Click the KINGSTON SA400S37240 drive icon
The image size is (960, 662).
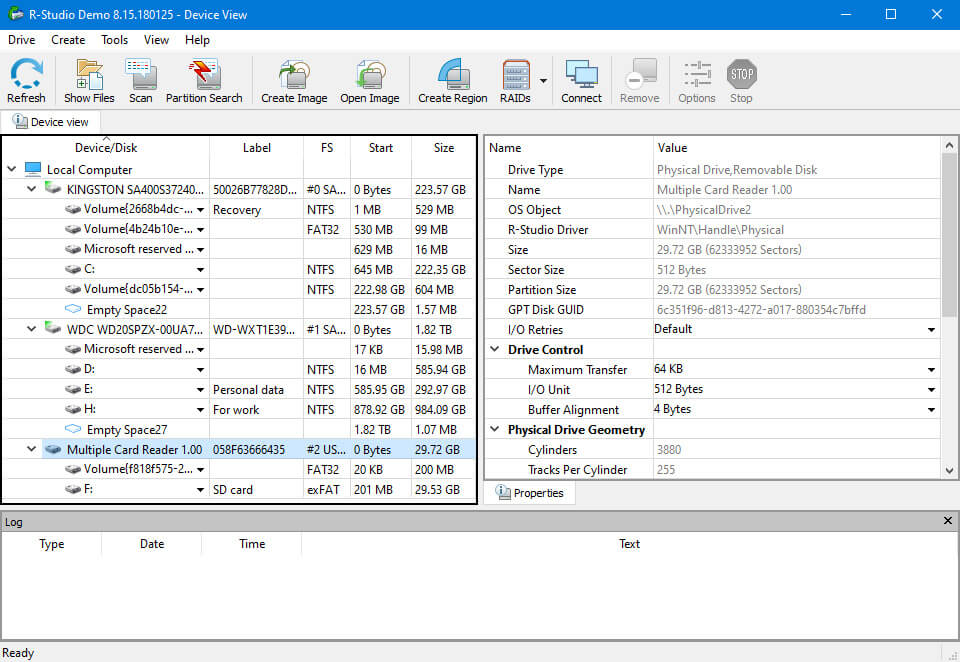(53, 189)
